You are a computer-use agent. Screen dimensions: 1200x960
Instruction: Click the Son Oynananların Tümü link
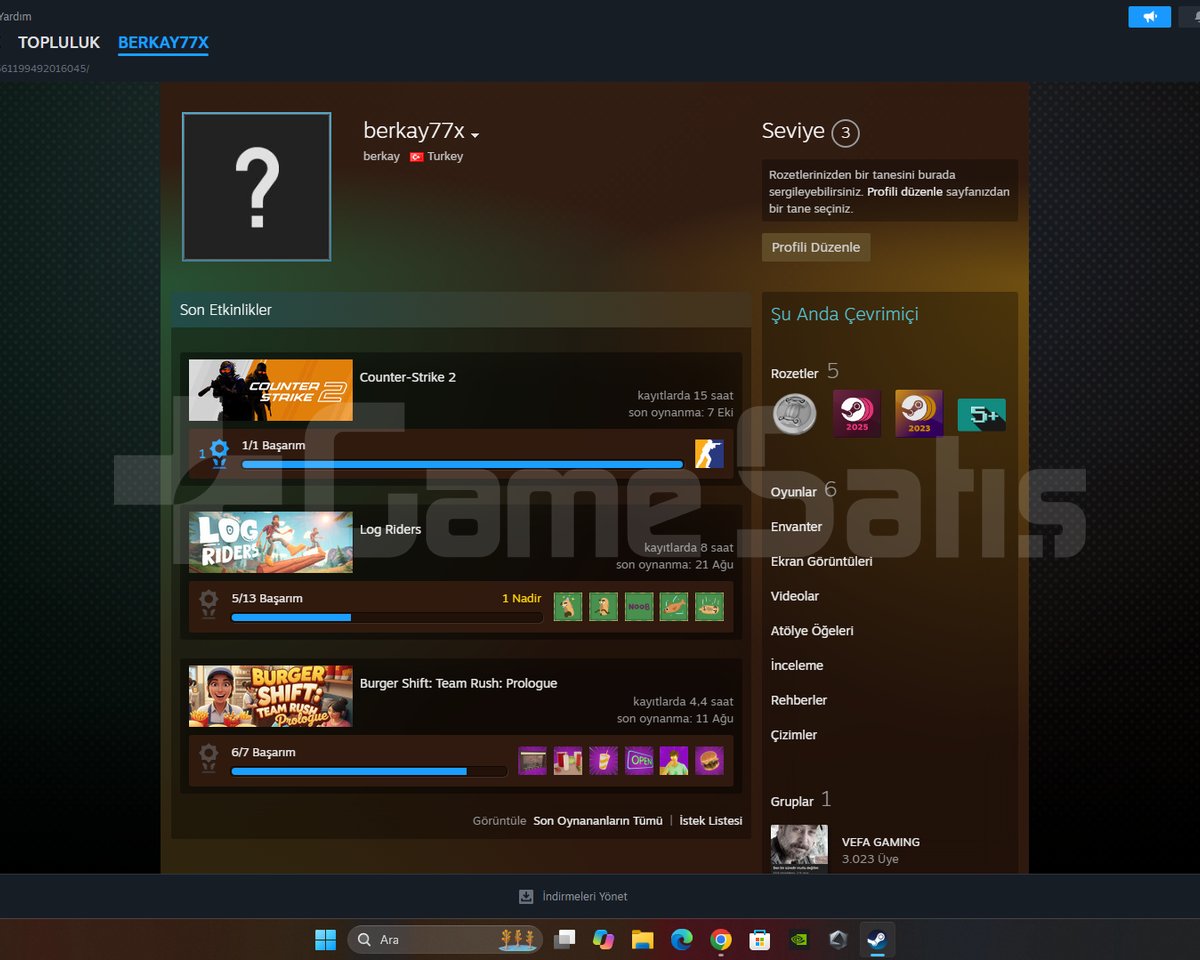(598, 821)
